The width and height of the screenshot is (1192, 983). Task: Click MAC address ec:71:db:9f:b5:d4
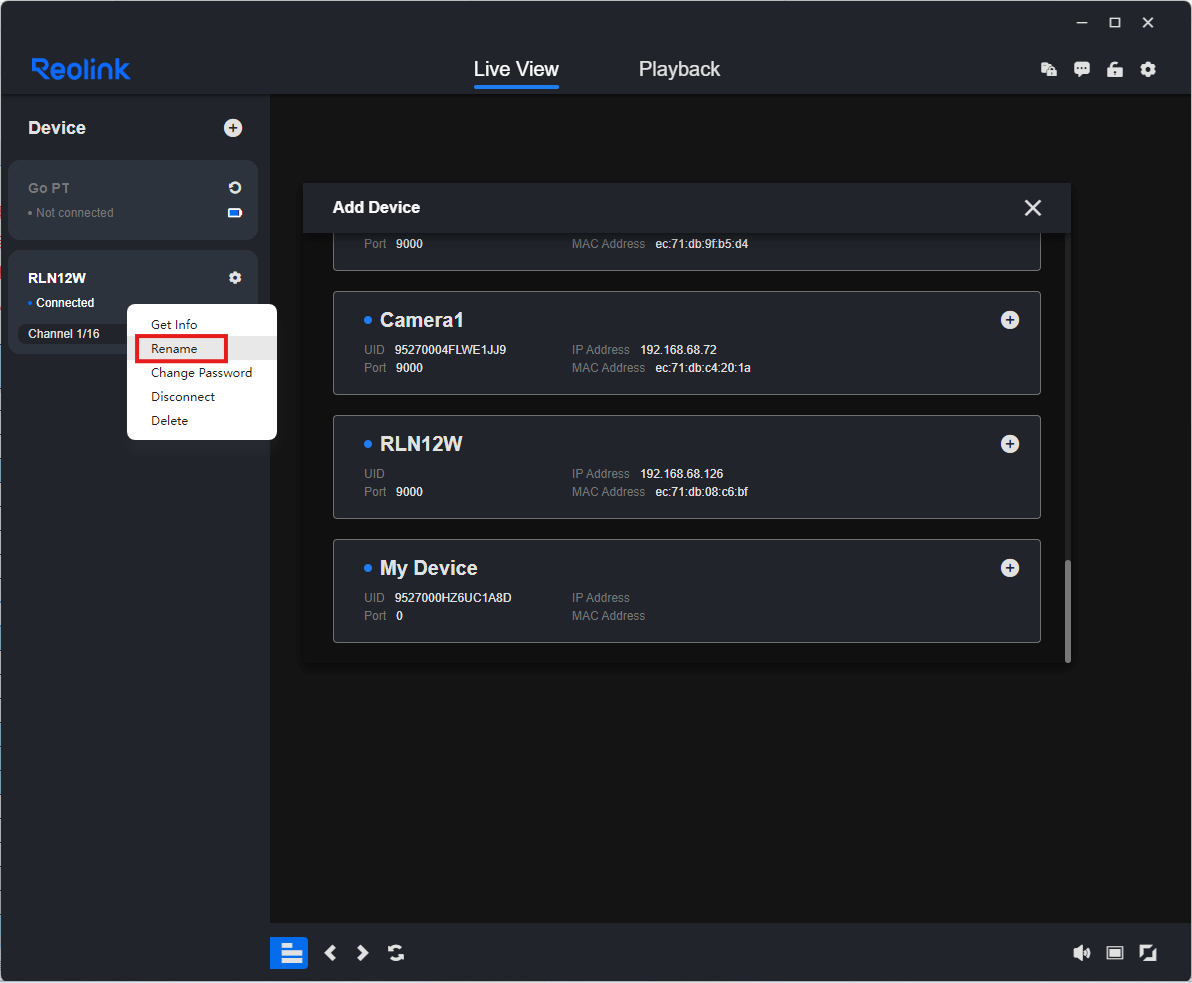pos(702,244)
